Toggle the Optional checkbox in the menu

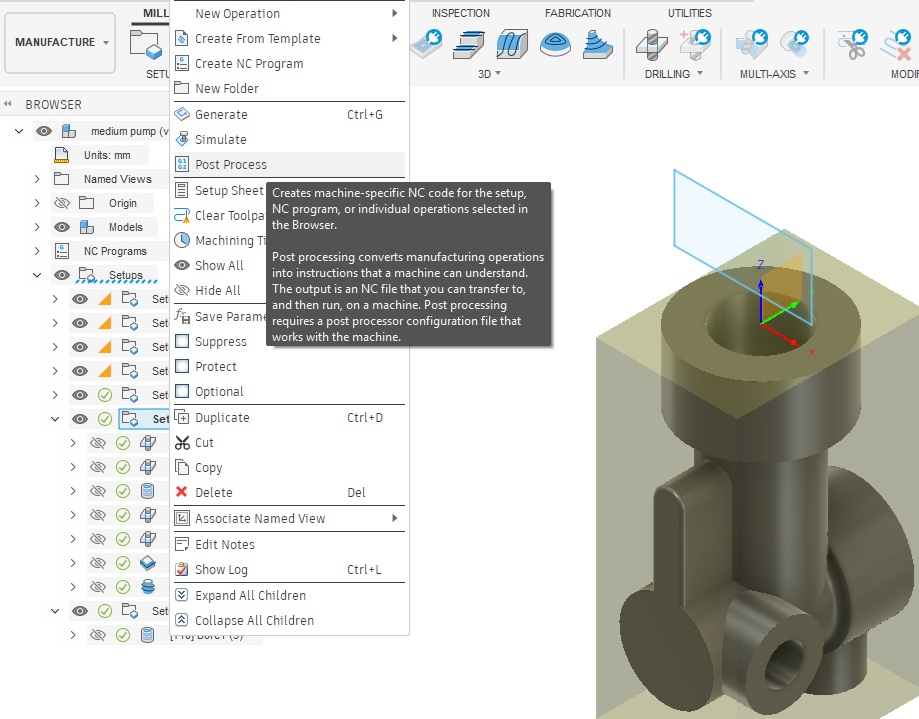(x=182, y=392)
